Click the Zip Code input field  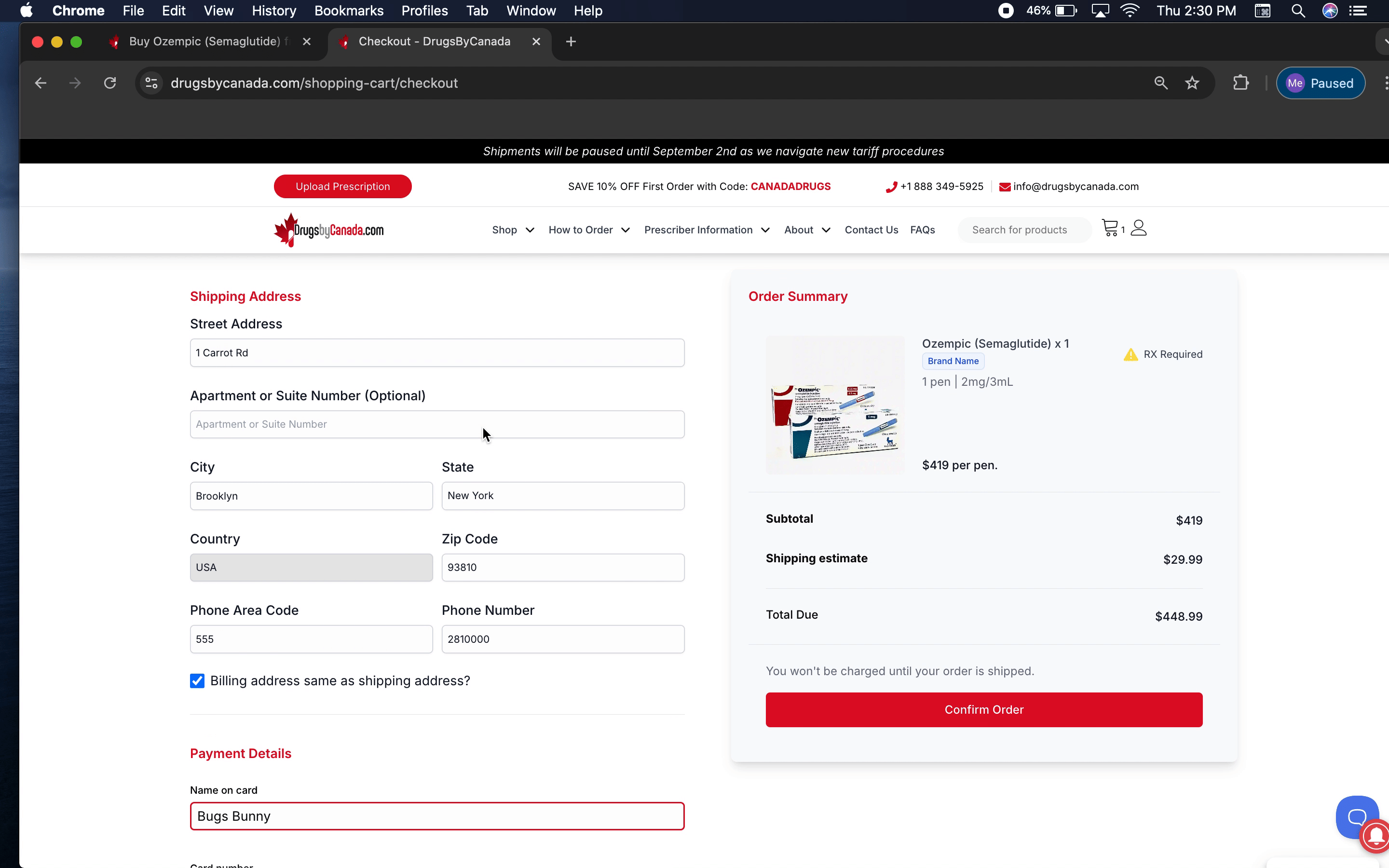pos(562,567)
